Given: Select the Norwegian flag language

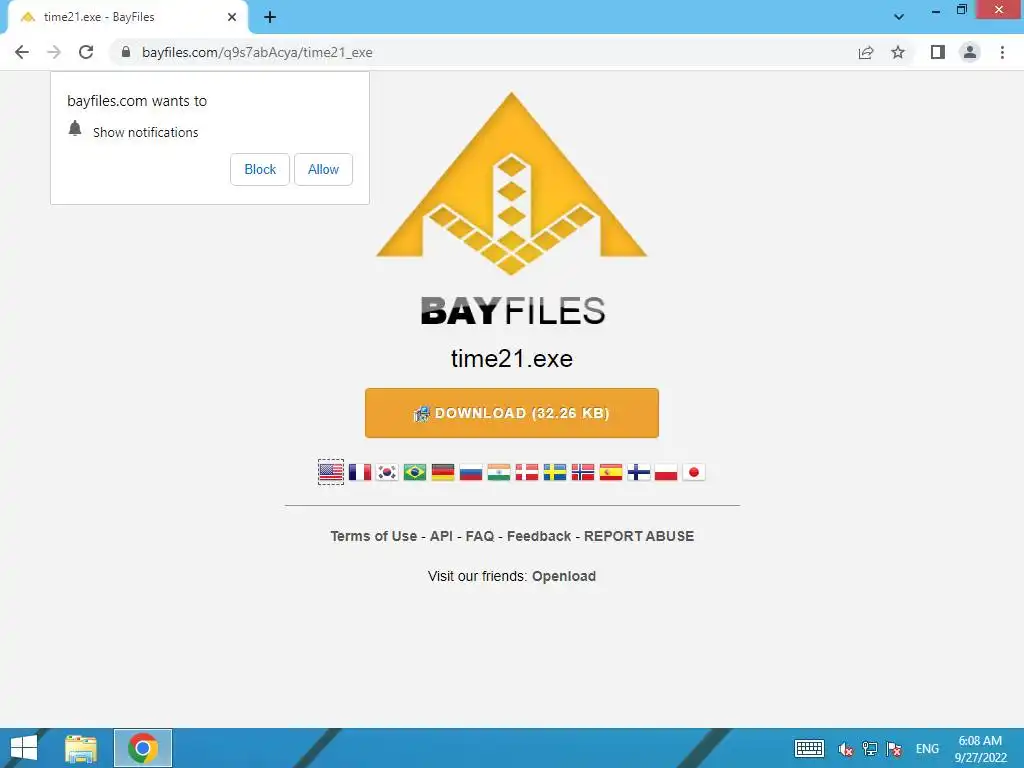Looking at the screenshot, I should pyautogui.click(x=583, y=472).
